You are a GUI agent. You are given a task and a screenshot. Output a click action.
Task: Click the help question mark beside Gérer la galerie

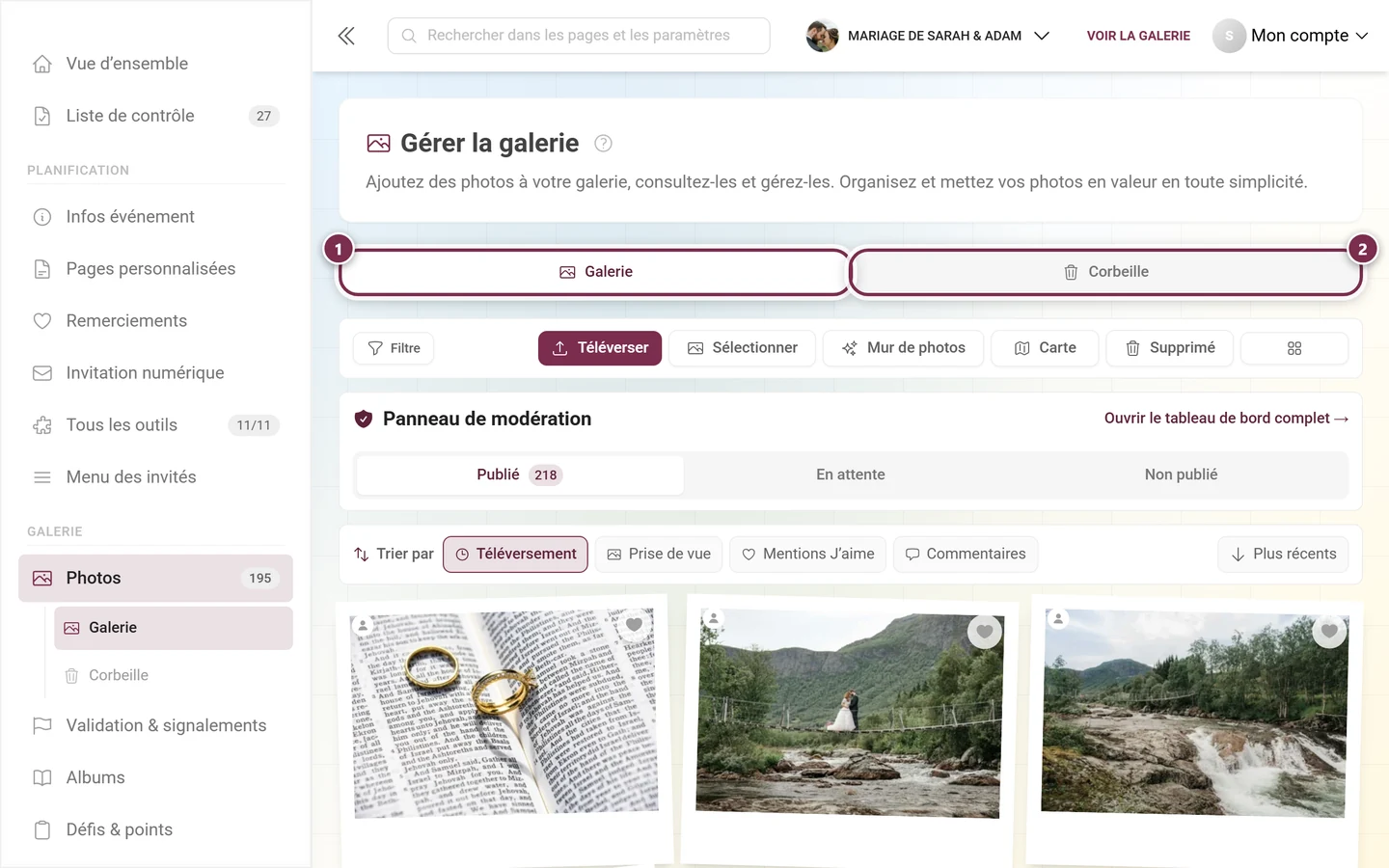603,144
